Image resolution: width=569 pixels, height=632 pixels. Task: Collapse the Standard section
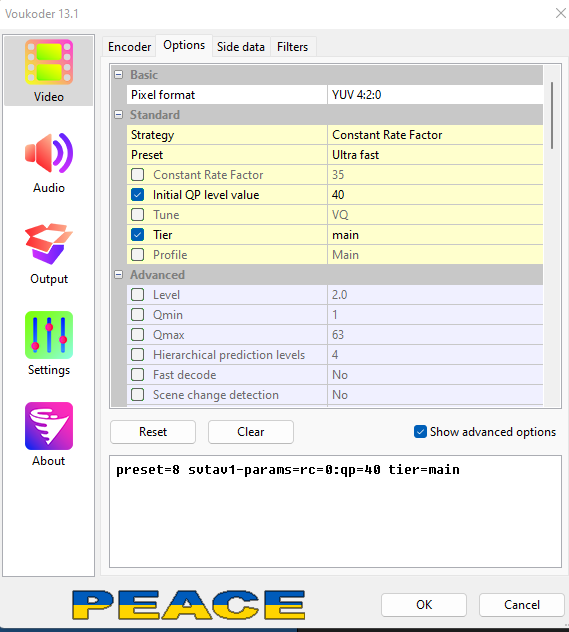click(x=118, y=114)
